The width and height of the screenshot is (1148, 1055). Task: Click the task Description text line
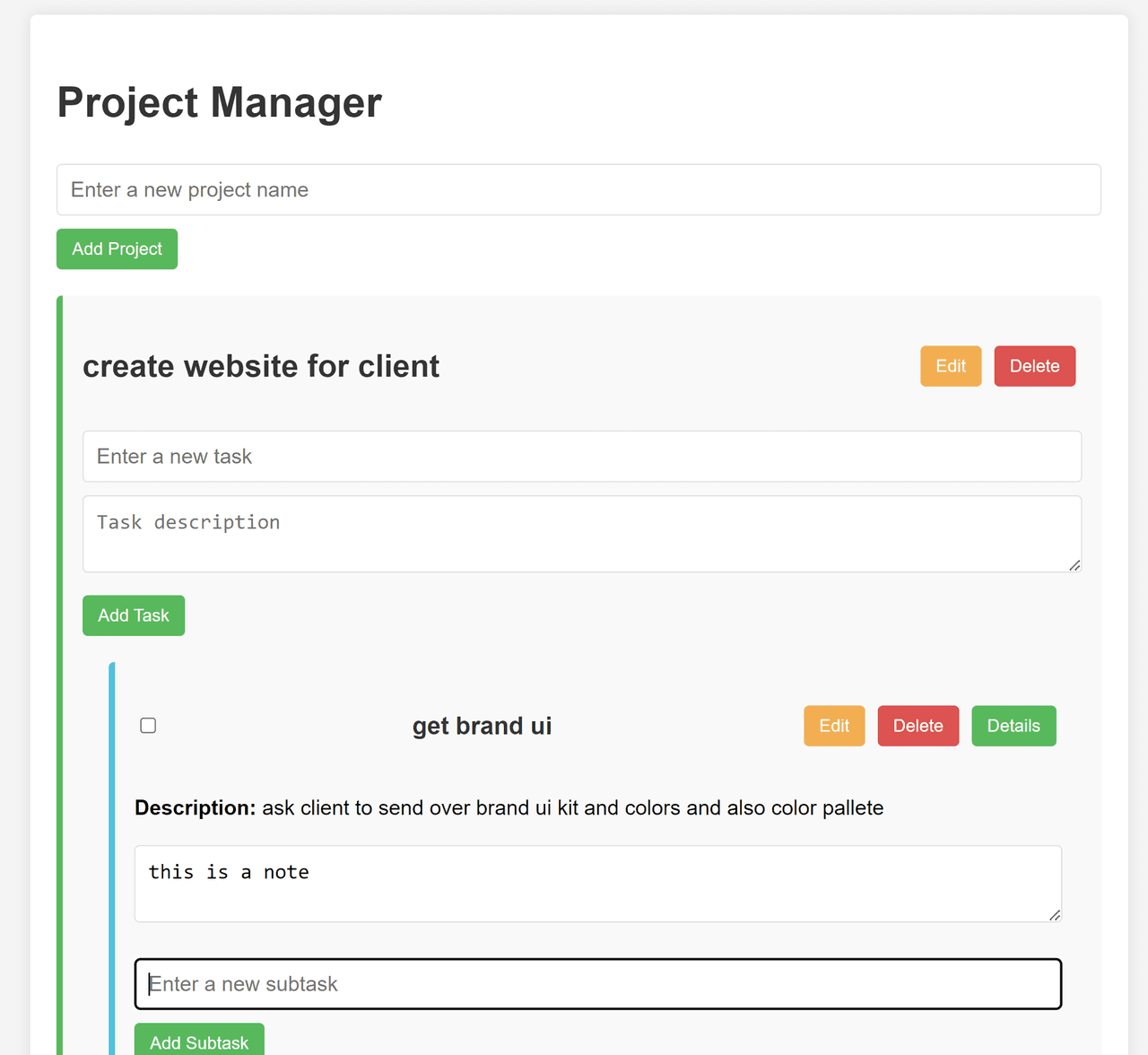click(509, 807)
